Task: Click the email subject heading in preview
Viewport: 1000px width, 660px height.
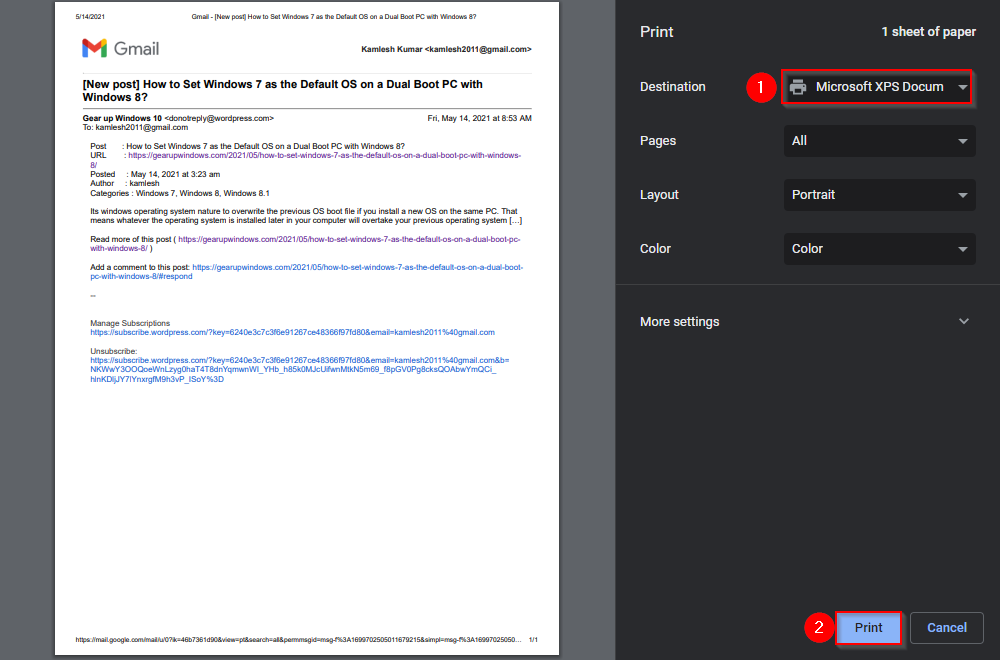Action: [x=283, y=91]
